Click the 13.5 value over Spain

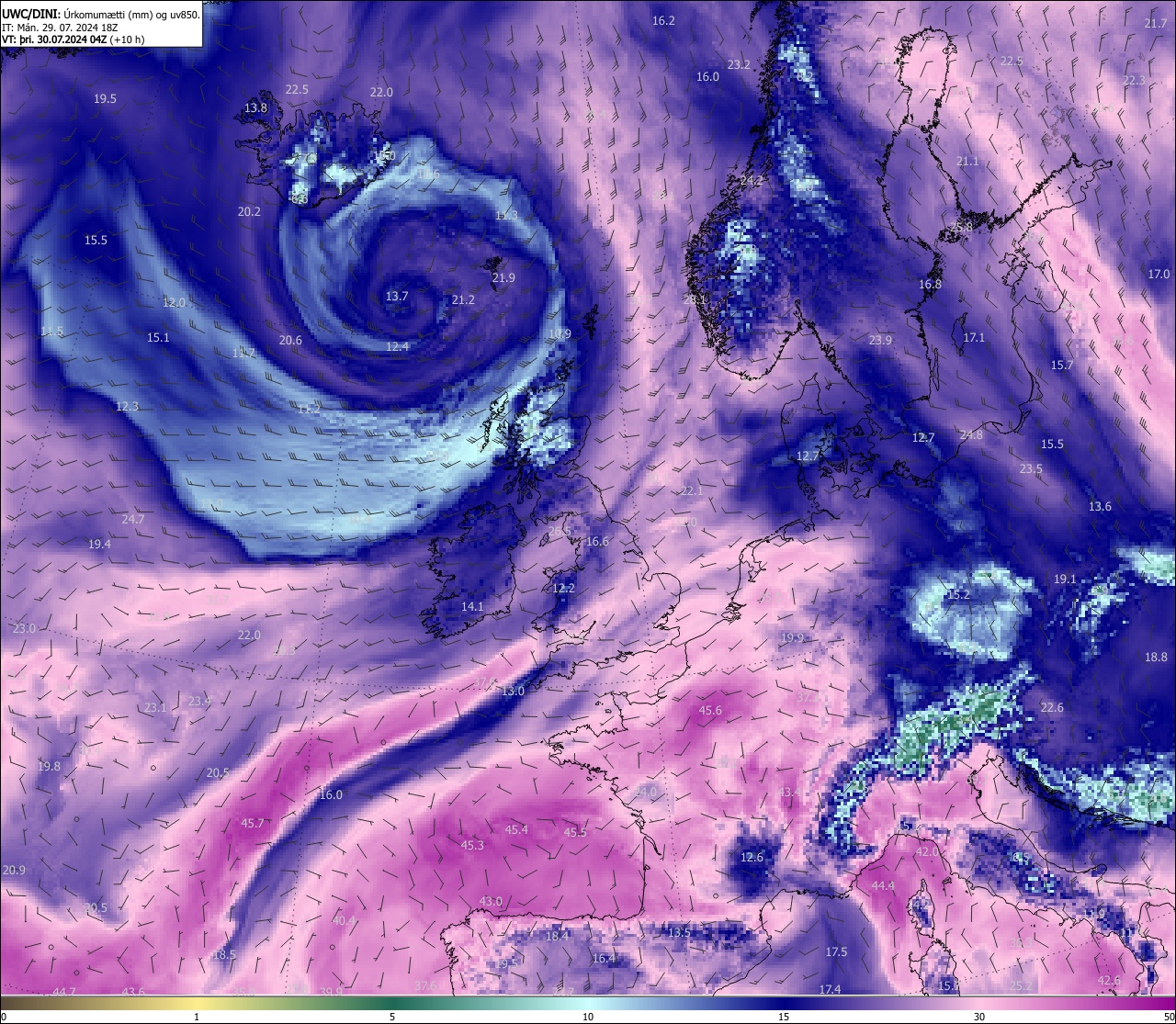(679, 932)
